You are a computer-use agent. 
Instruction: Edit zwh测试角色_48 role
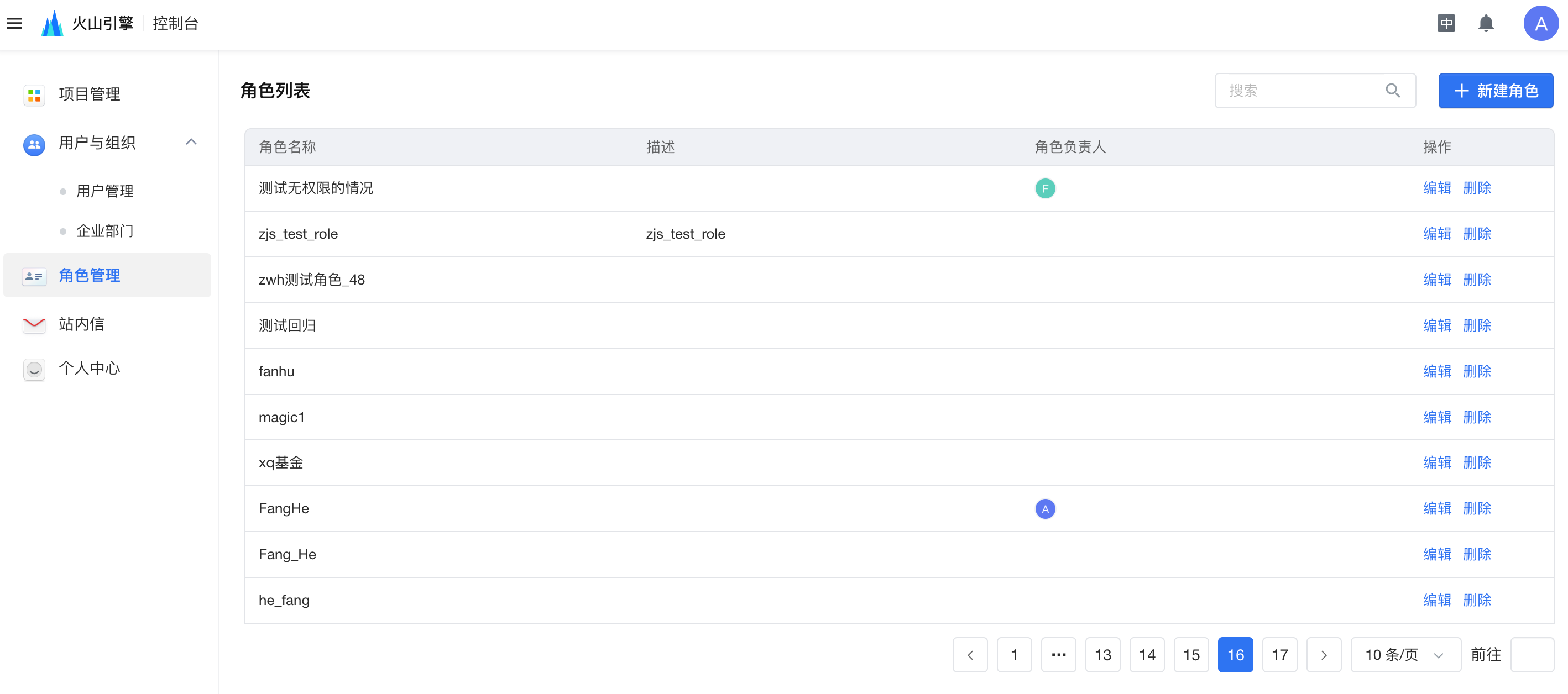pos(1437,280)
